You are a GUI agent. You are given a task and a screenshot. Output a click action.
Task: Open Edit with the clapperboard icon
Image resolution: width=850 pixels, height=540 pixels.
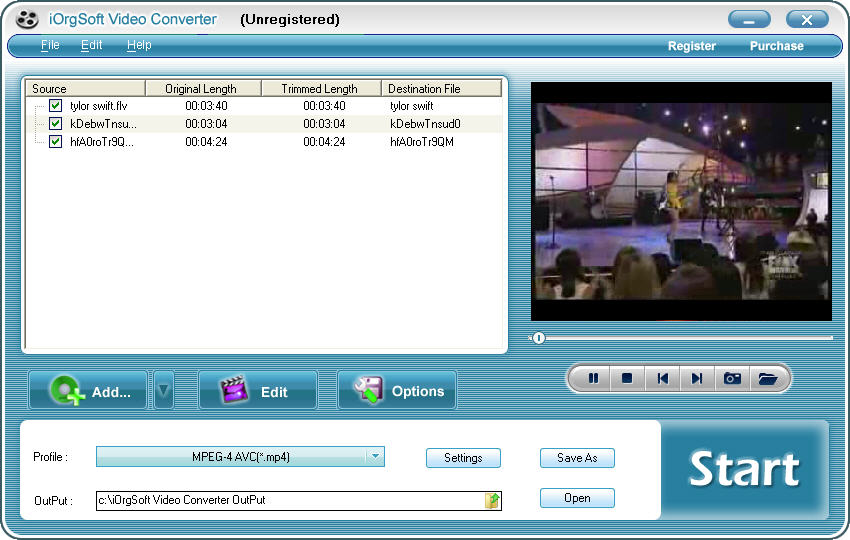tap(258, 392)
